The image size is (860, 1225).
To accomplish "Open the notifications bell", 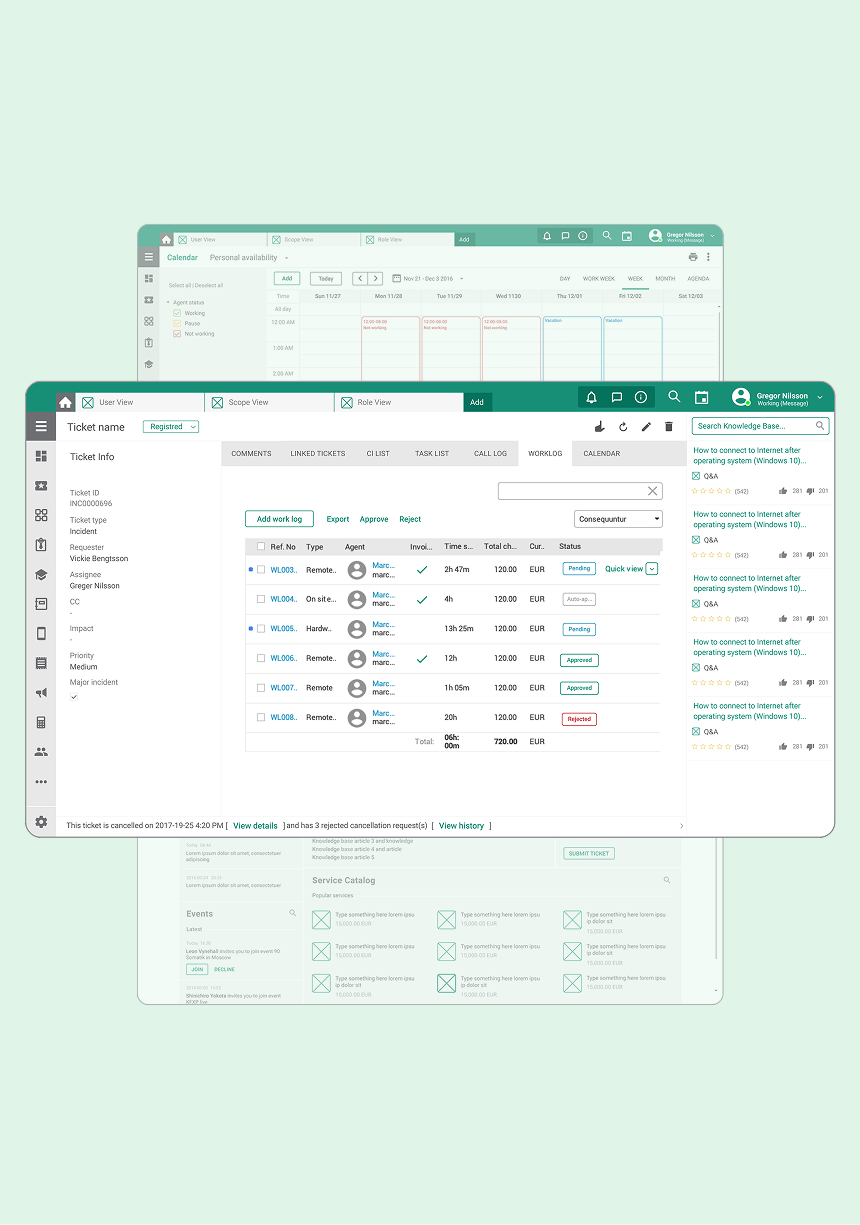I will point(591,397).
